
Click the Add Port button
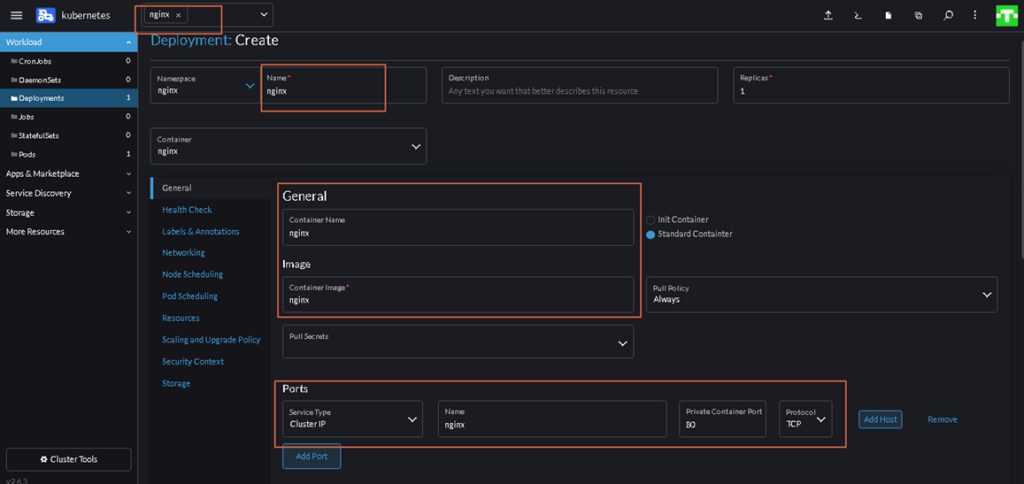point(312,457)
